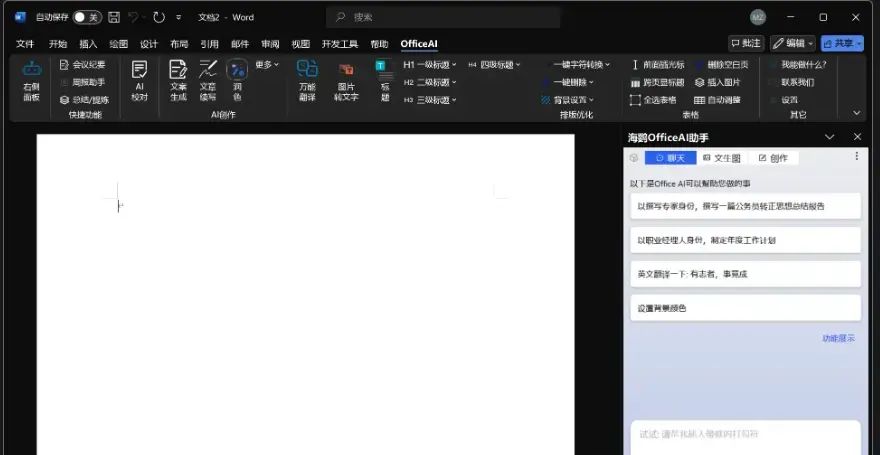Click the redo arrow in title bar

(159, 17)
